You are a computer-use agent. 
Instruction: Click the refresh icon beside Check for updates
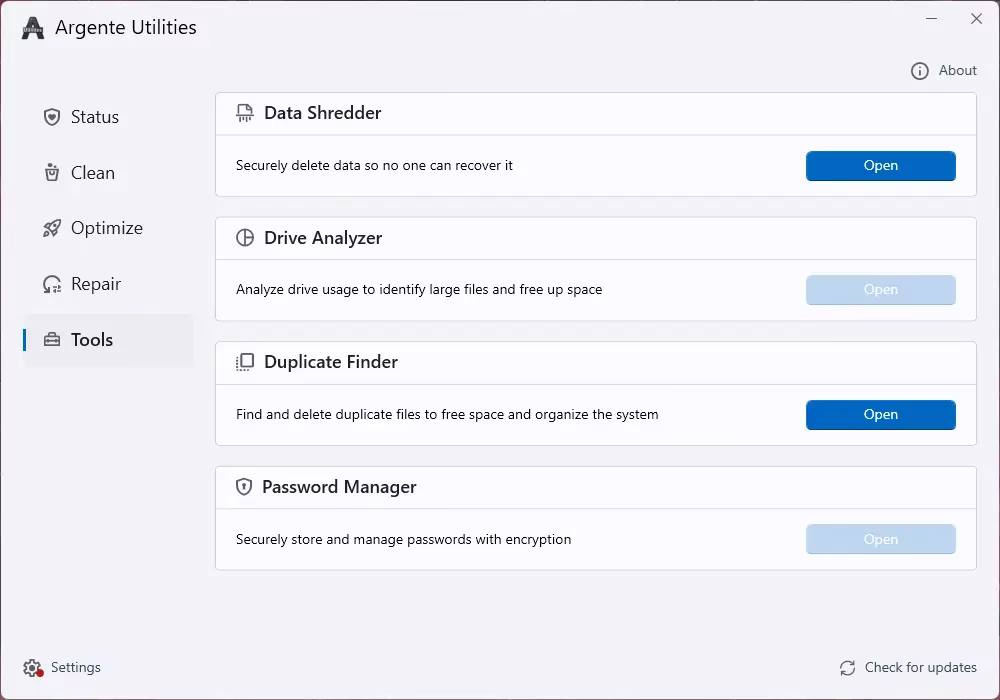847,667
